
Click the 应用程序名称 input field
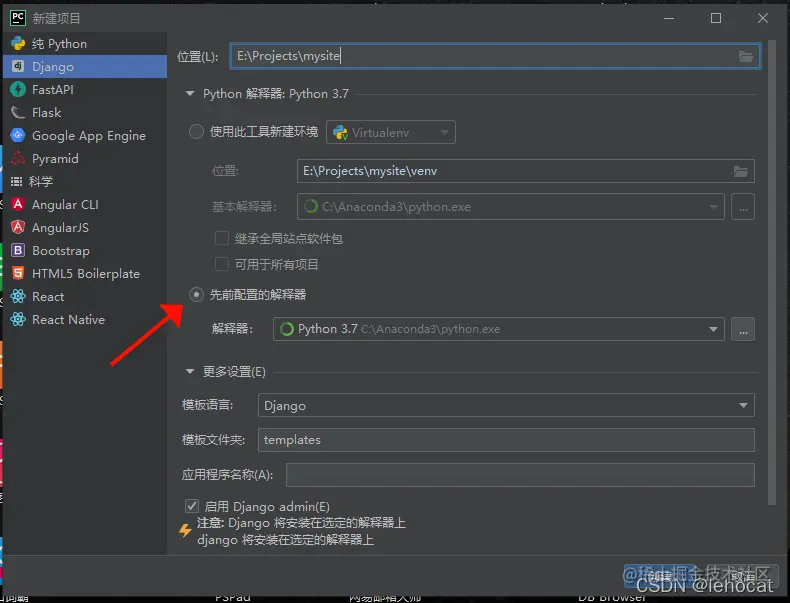click(x=520, y=475)
